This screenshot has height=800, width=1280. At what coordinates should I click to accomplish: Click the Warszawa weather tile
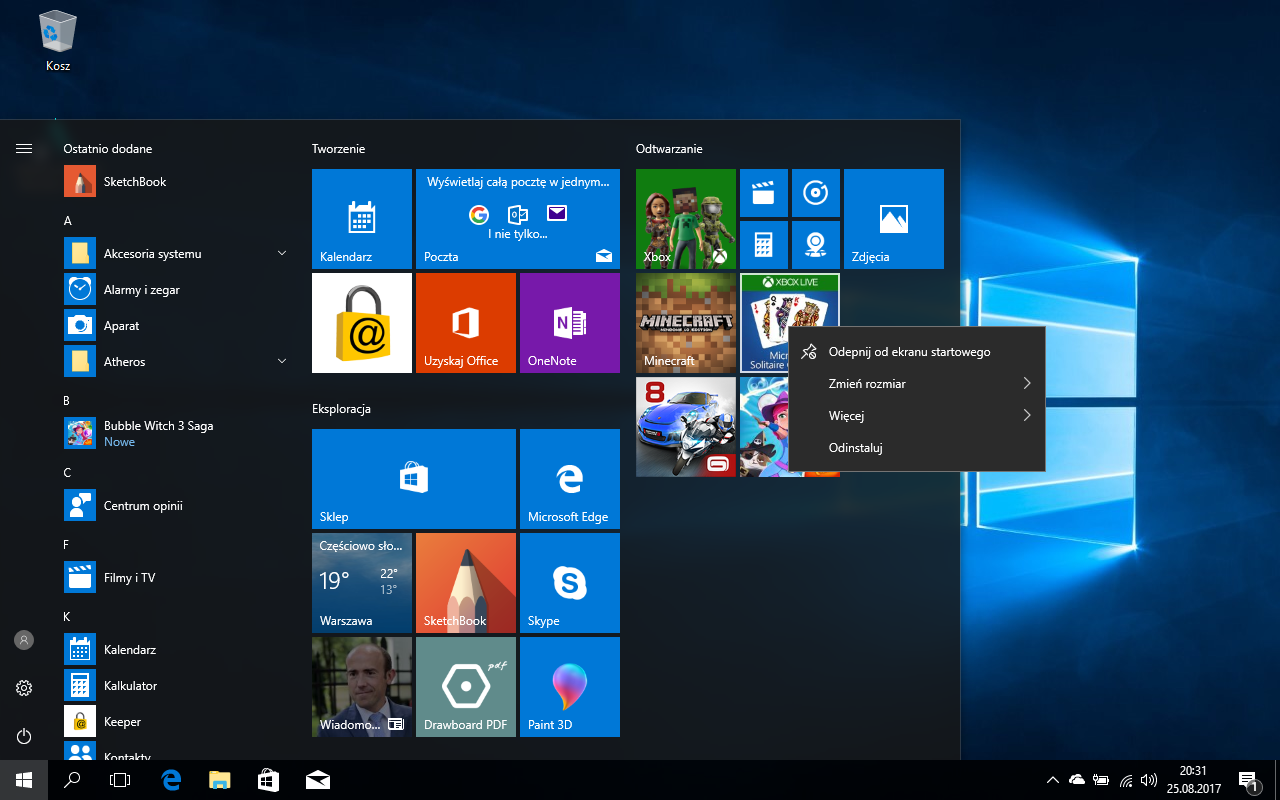(x=361, y=583)
